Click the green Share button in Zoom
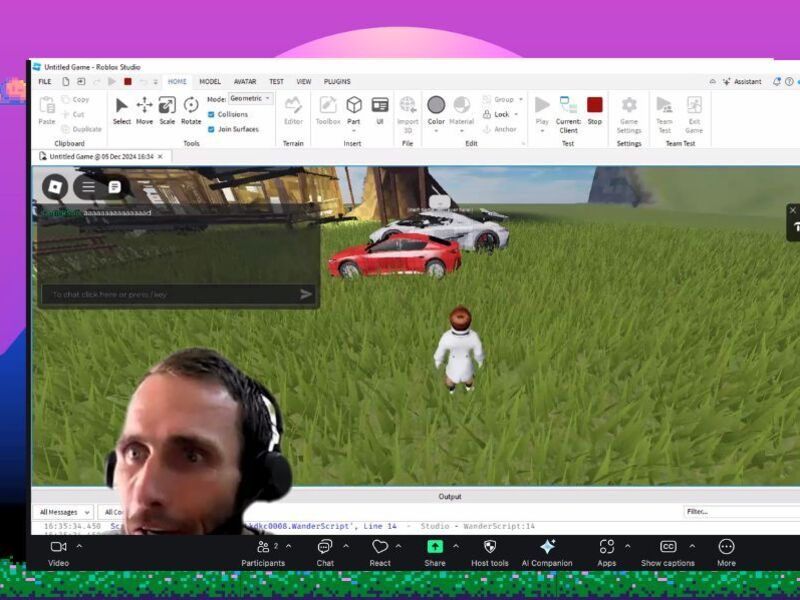This screenshot has height=600, width=800. [435, 547]
